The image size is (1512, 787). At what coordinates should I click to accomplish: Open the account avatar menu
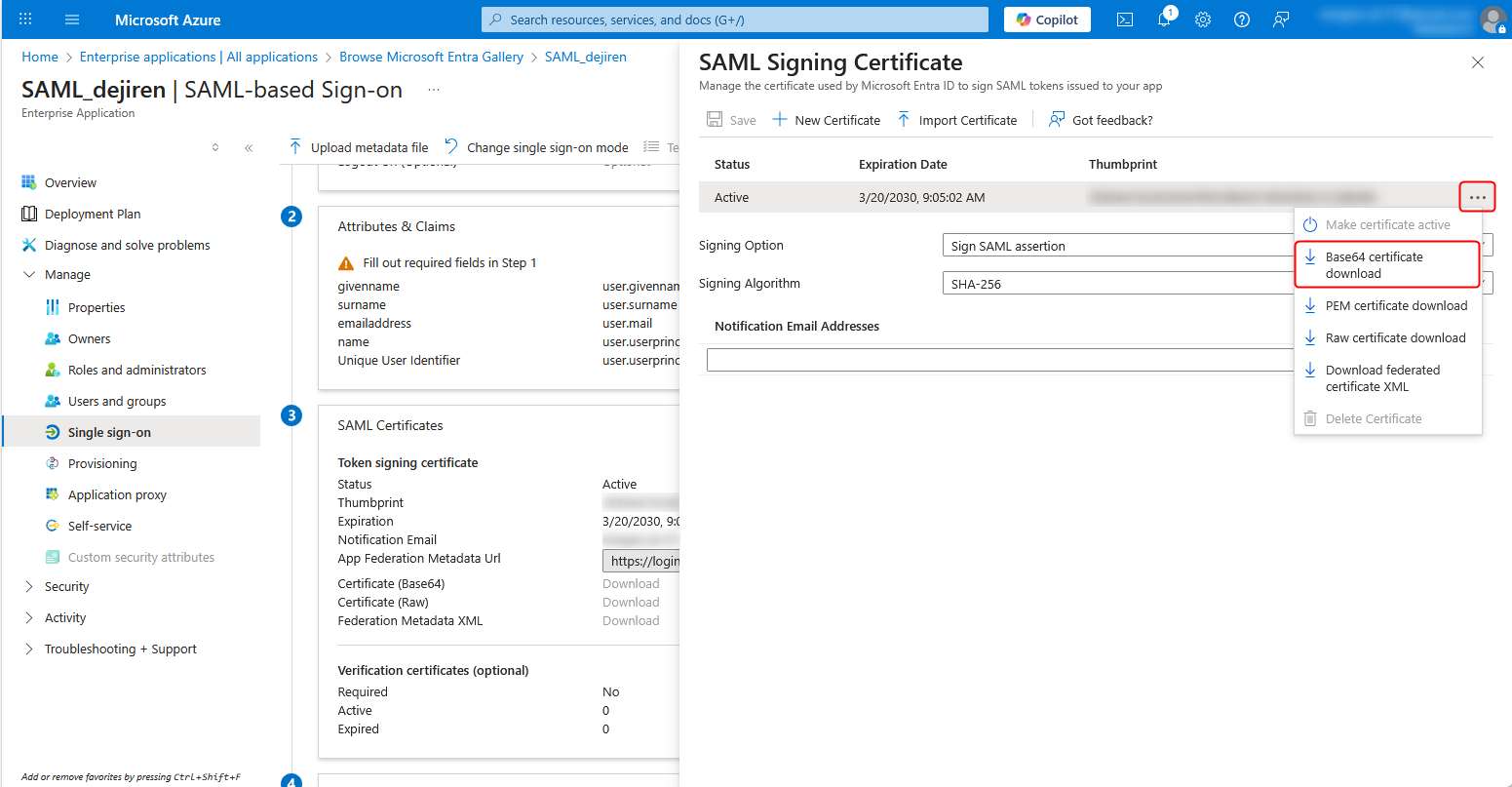(1493, 20)
